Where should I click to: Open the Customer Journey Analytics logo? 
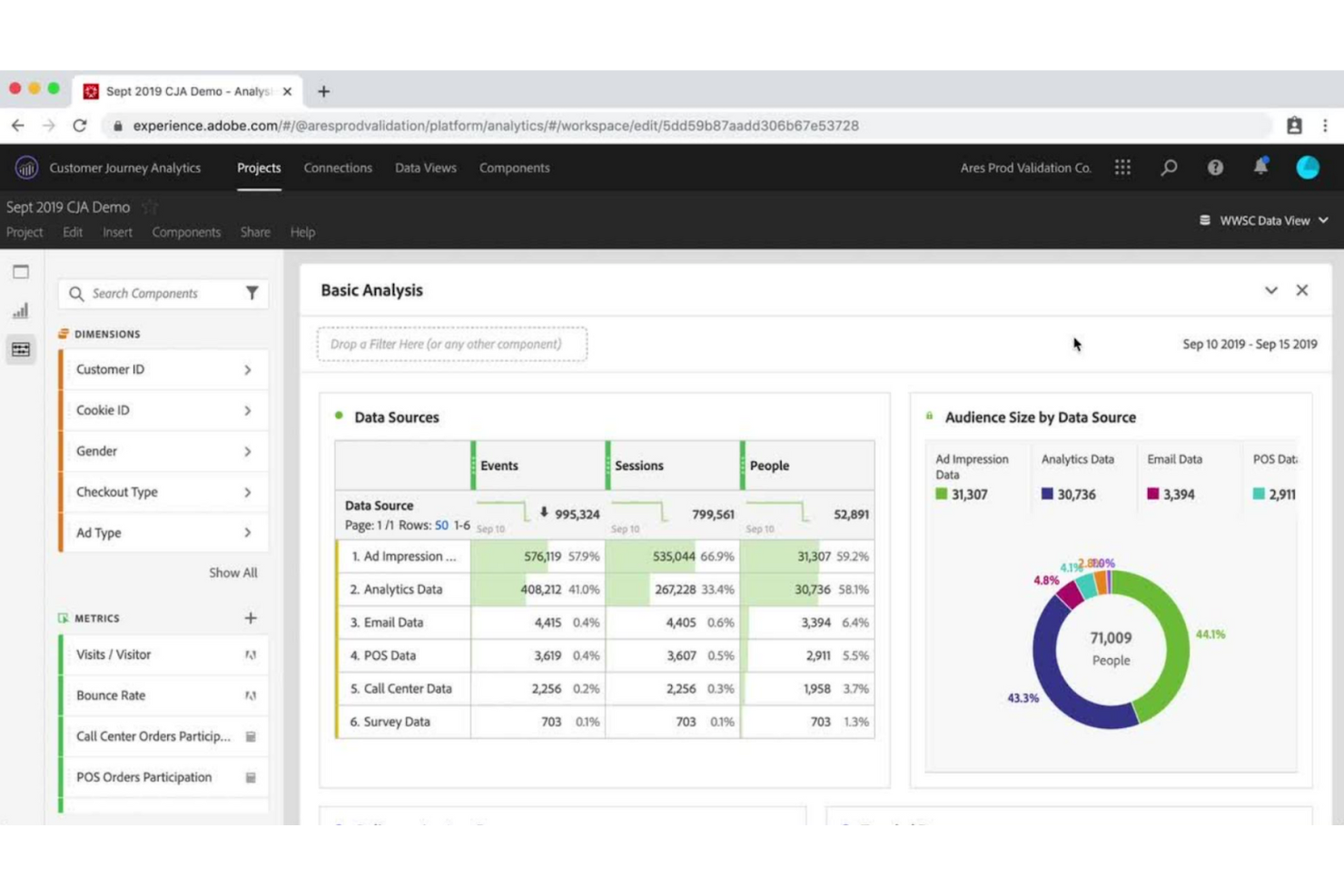coord(26,168)
